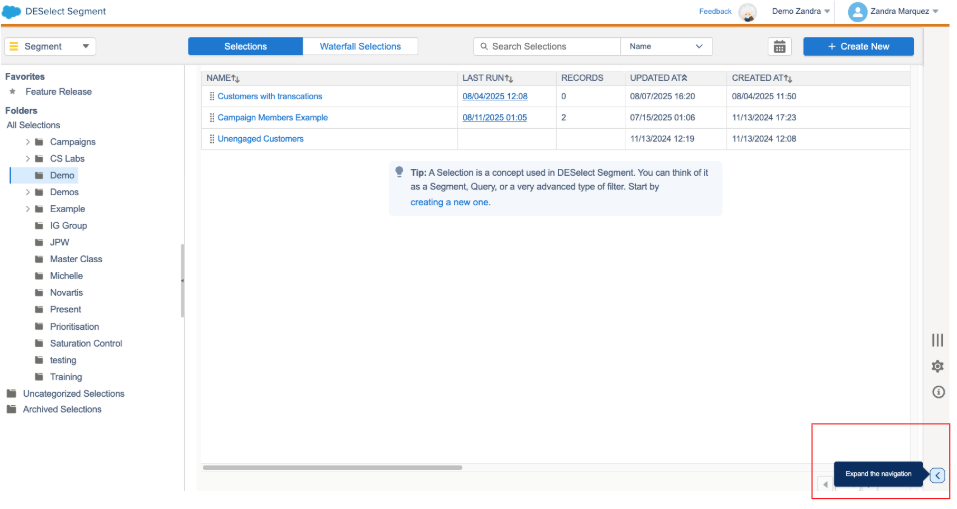Select the Demo folder
957x509 pixels.
[x=62, y=176]
